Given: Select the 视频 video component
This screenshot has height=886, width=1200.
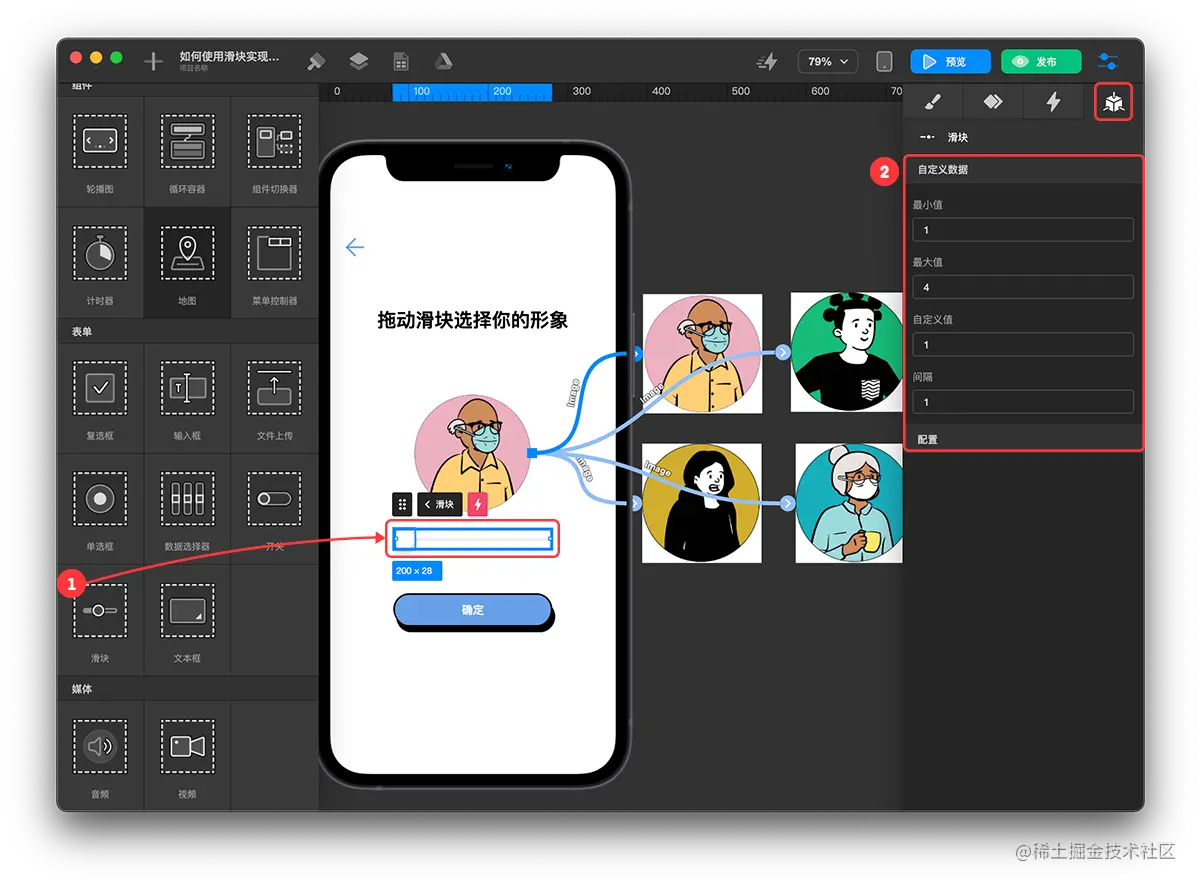Looking at the screenshot, I should point(187,755).
